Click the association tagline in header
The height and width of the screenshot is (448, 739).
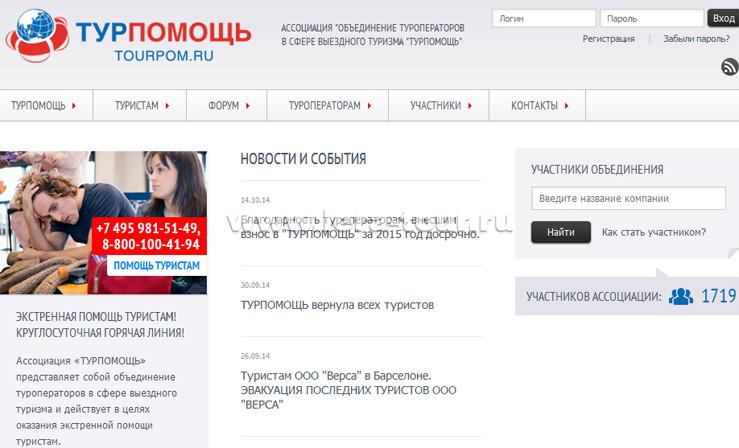373,35
